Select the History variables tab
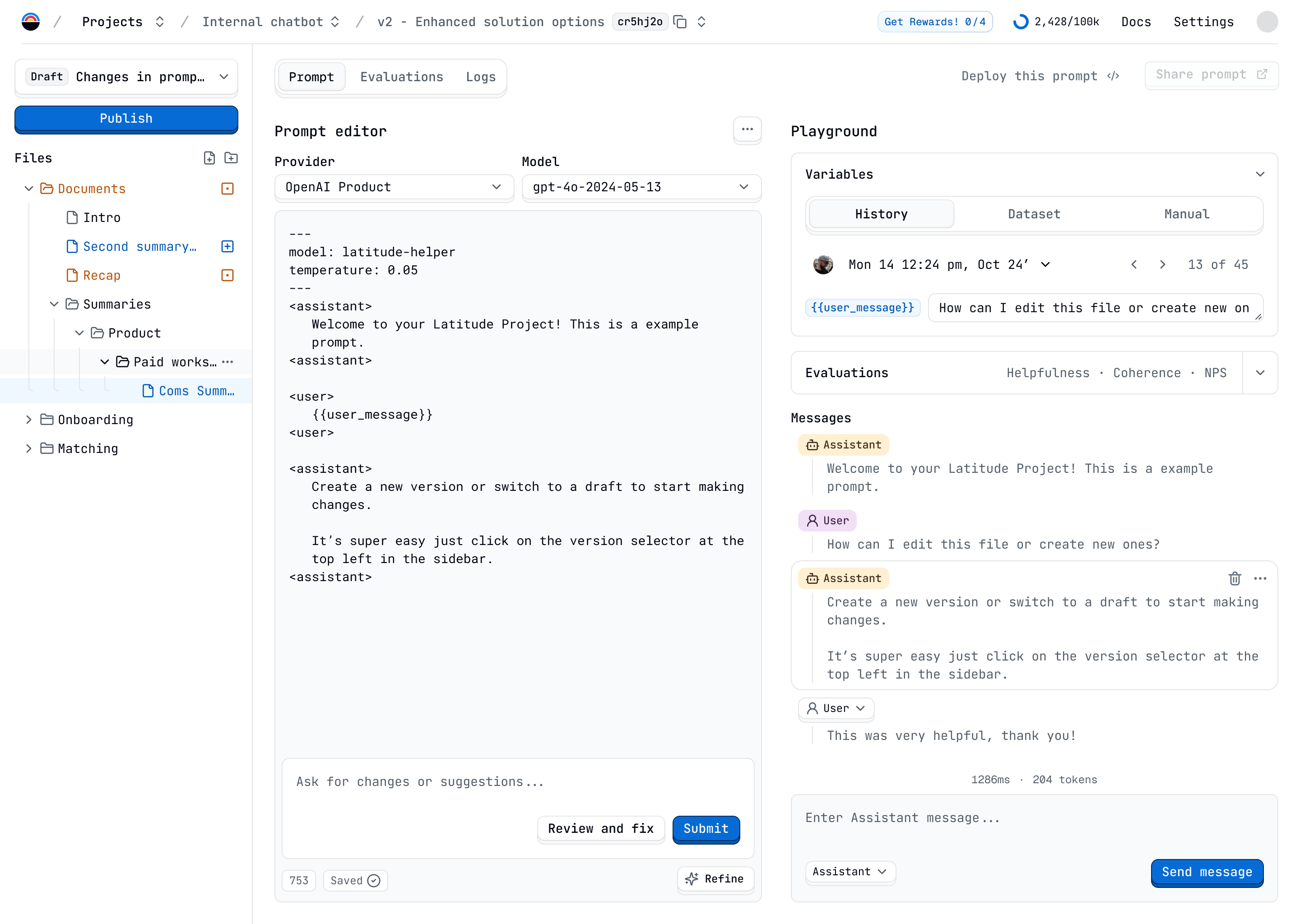This screenshot has width=1300, height=924. click(881, 214)
